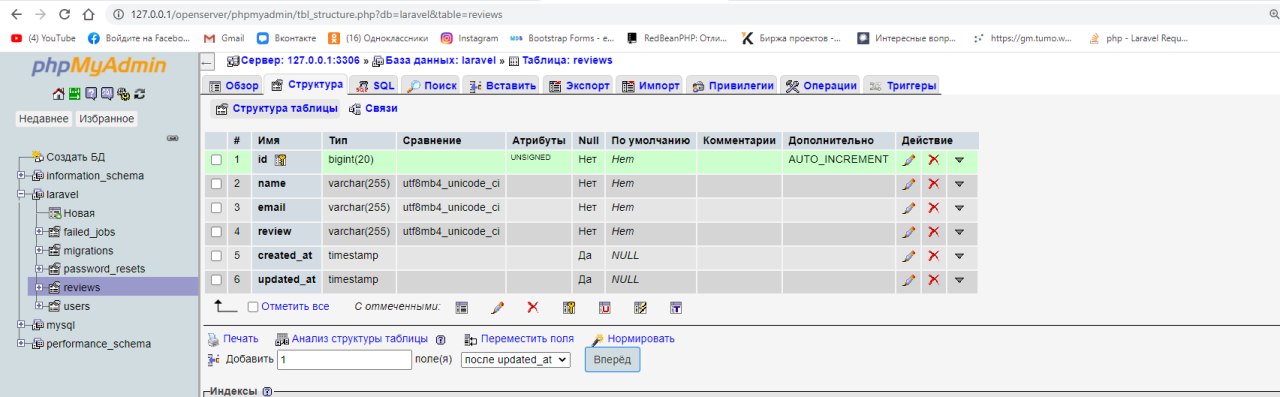
Task: Click the browser address bar
Action: 680,15
